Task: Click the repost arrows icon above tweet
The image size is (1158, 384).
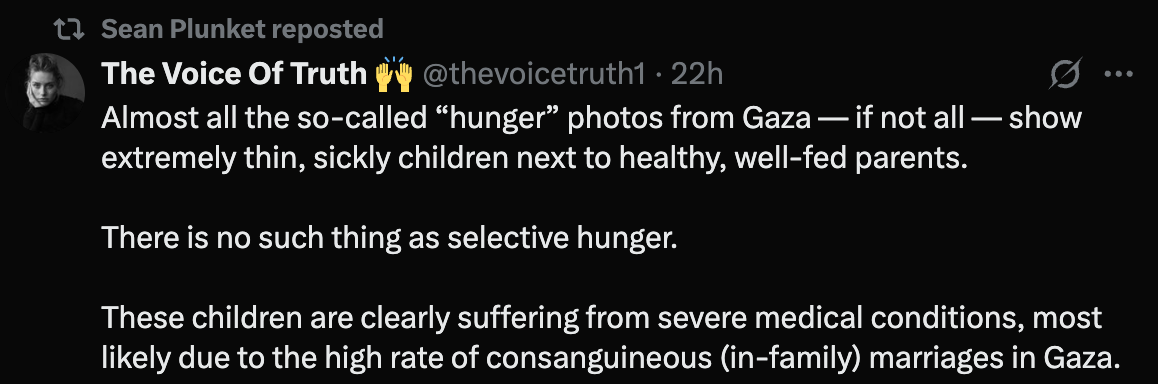Action: click(70, 30)
